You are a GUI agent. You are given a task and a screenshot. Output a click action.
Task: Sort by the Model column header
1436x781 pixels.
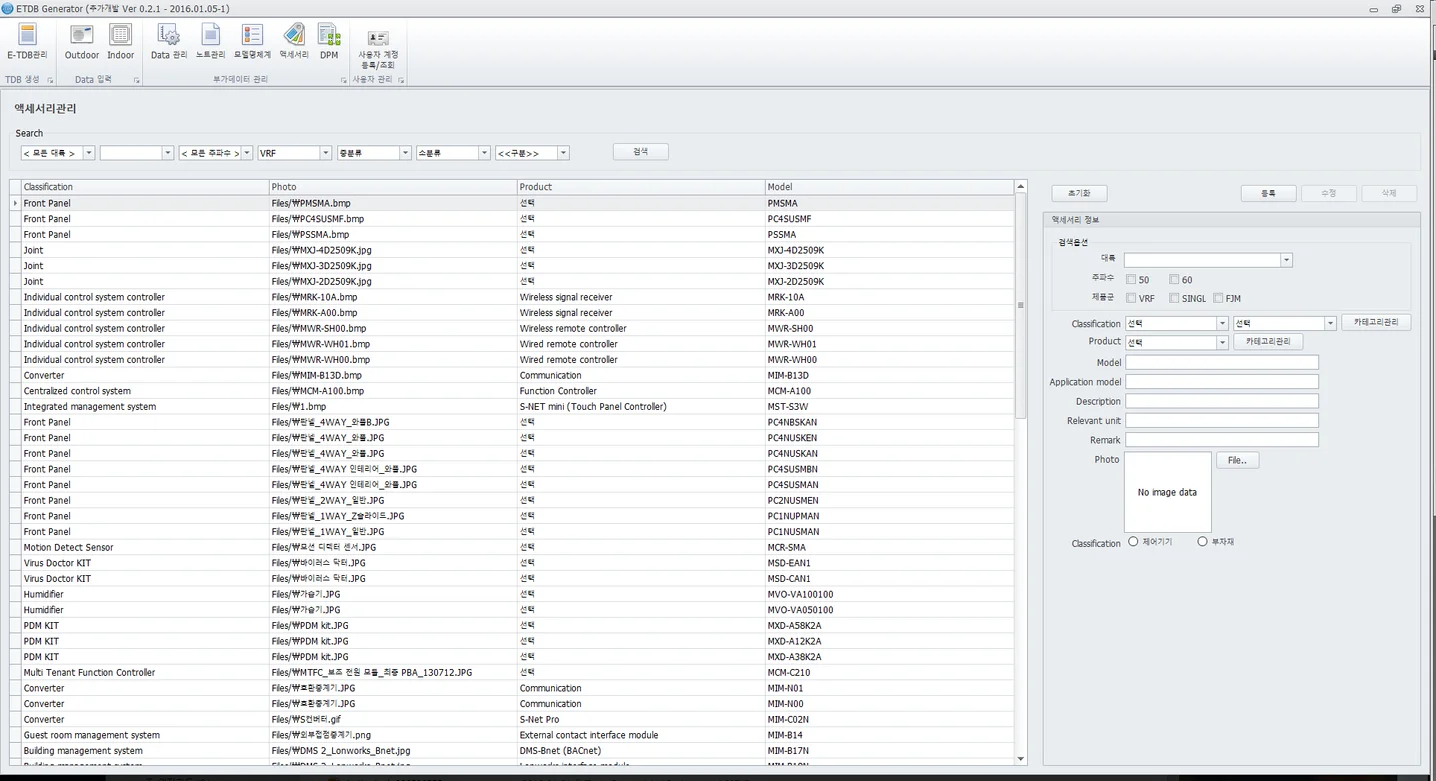click(x=889, y=187)
